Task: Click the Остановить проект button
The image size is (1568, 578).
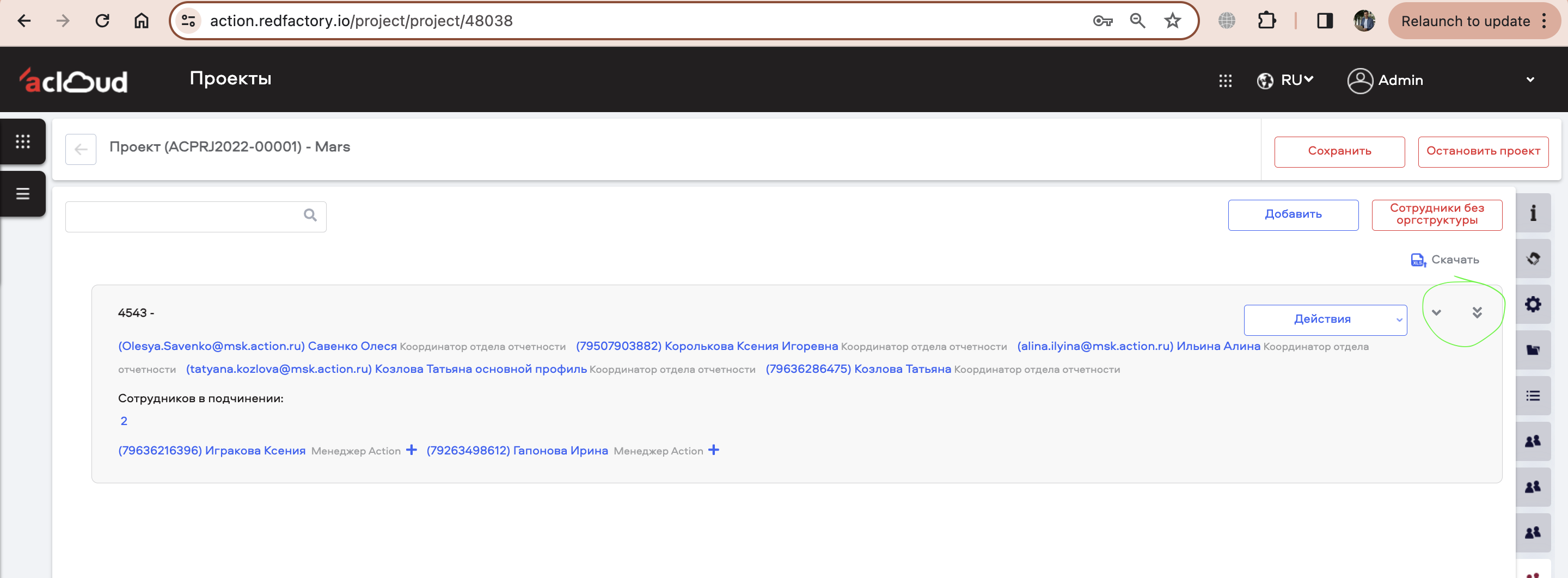Action: 1483,151
